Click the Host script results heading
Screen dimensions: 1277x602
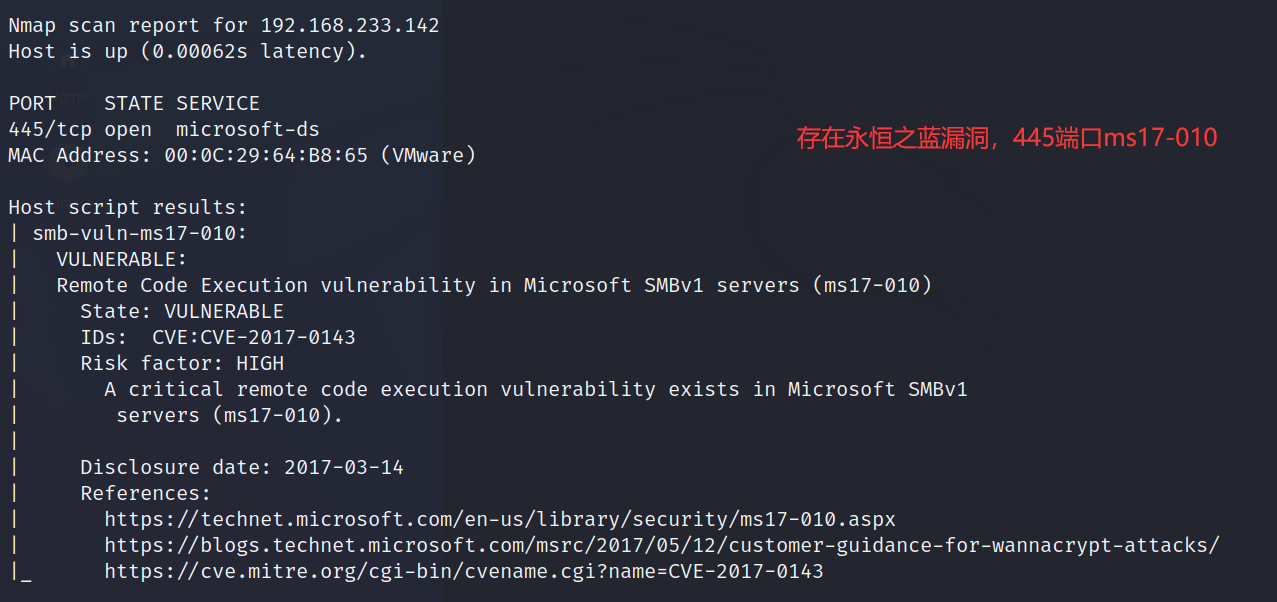point(128,208)
